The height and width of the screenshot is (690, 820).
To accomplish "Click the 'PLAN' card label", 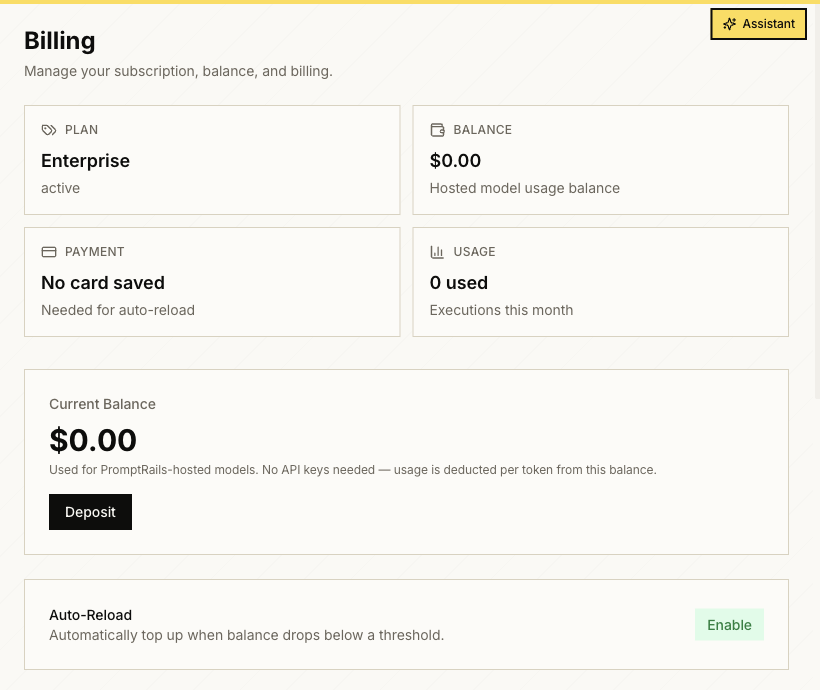I will coord(82,130).
